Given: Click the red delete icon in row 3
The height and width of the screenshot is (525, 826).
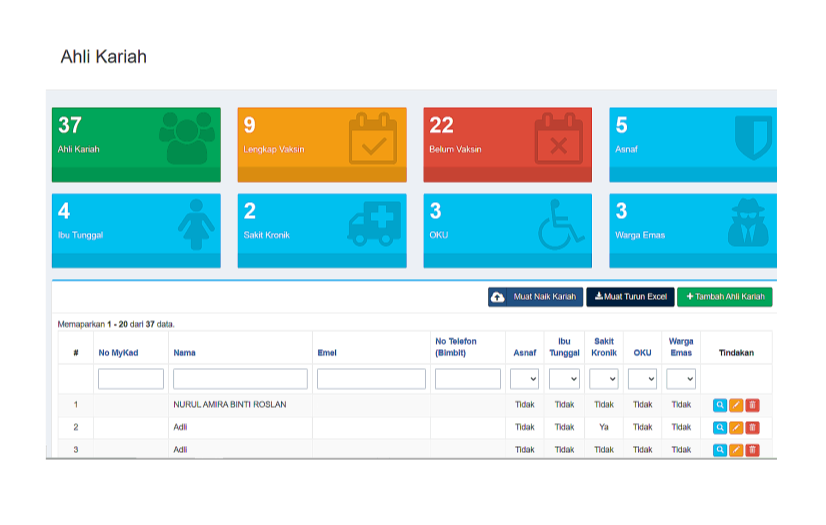Looking at the screenshot, I should point(753,450).
